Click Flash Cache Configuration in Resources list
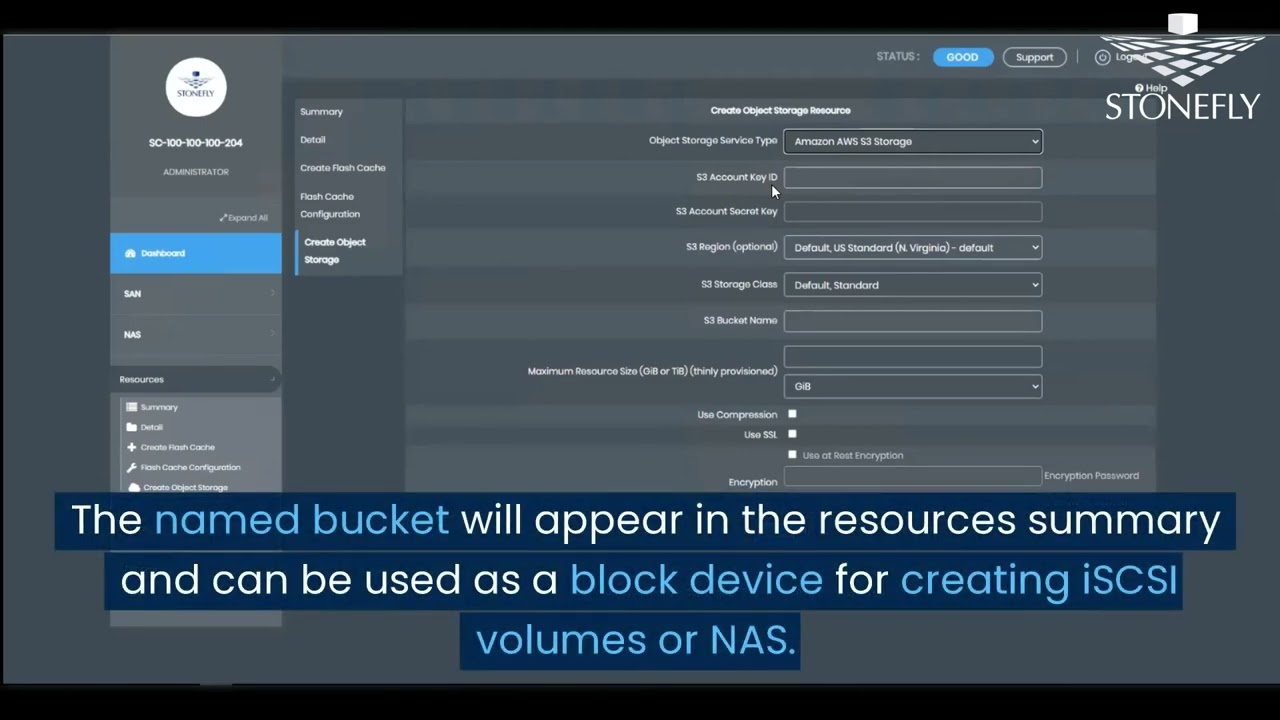This screenshot has width=1280, height=720. pyautogui.click(x=191, y=467)
